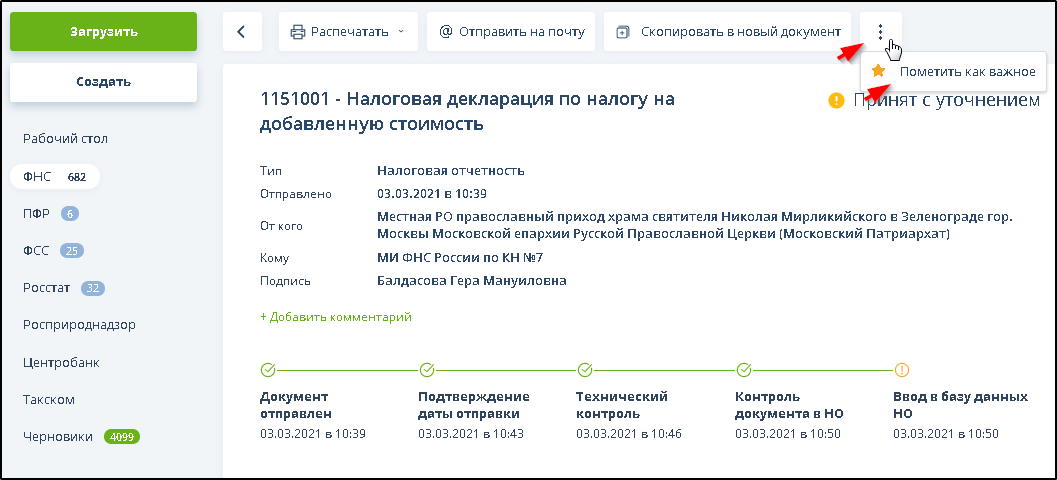Screen dimensions: 1057x480
Task: Click the 'Документ отправлен' green checkmark
Action: [x=267, y=370]
